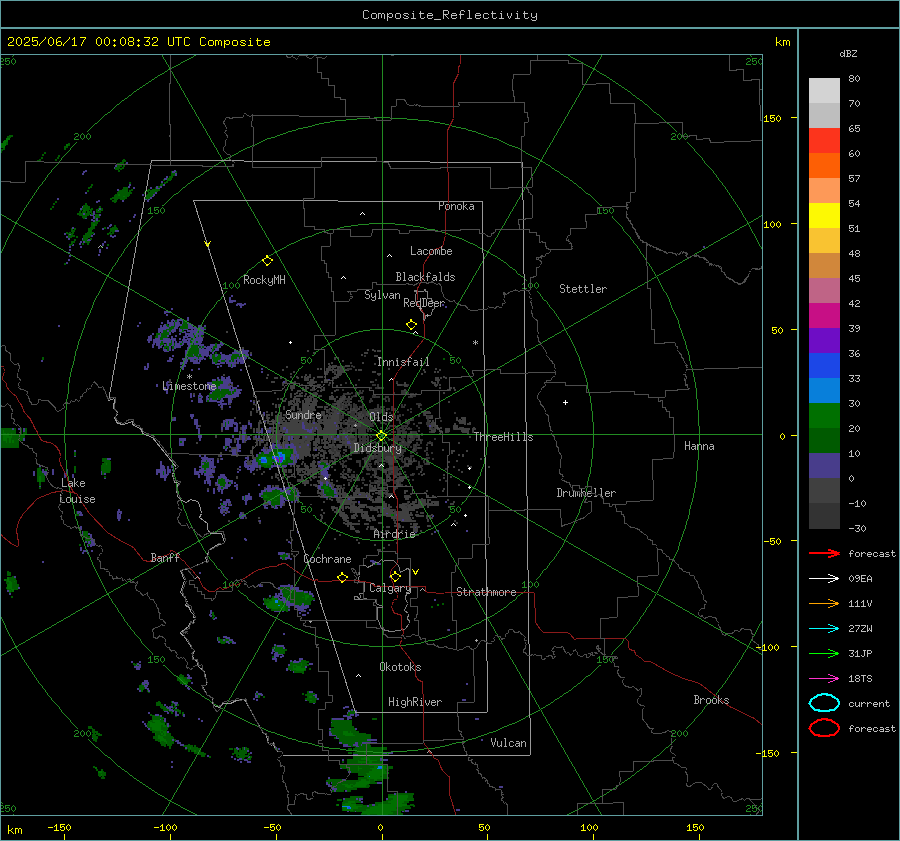Viewport: 900px width, 841px height.
Task: Click the ThreeHills city label
Action: 503,437
